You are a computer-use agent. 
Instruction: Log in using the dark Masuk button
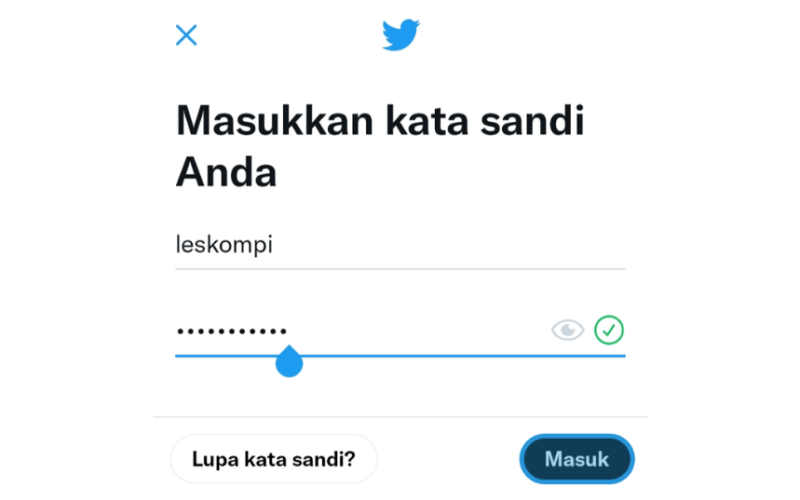(577, 459)
